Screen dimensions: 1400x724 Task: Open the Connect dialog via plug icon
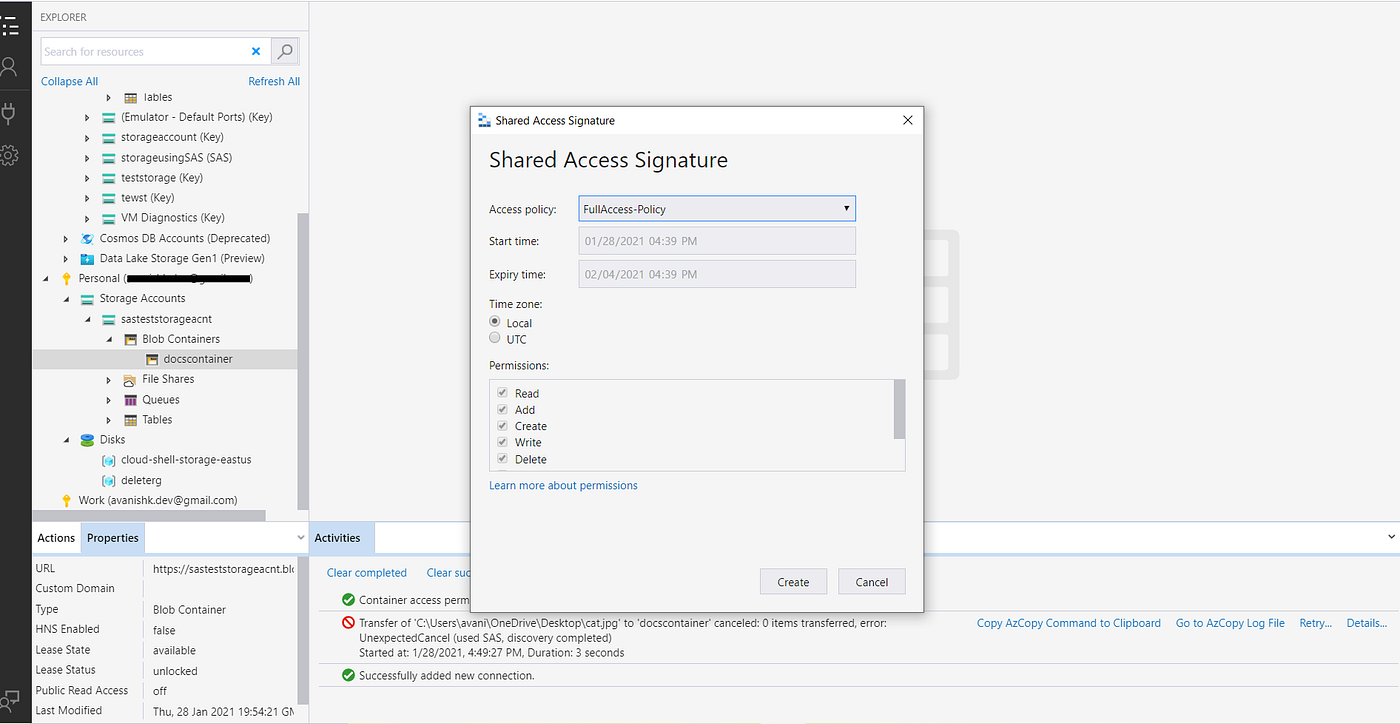[11, 112]
